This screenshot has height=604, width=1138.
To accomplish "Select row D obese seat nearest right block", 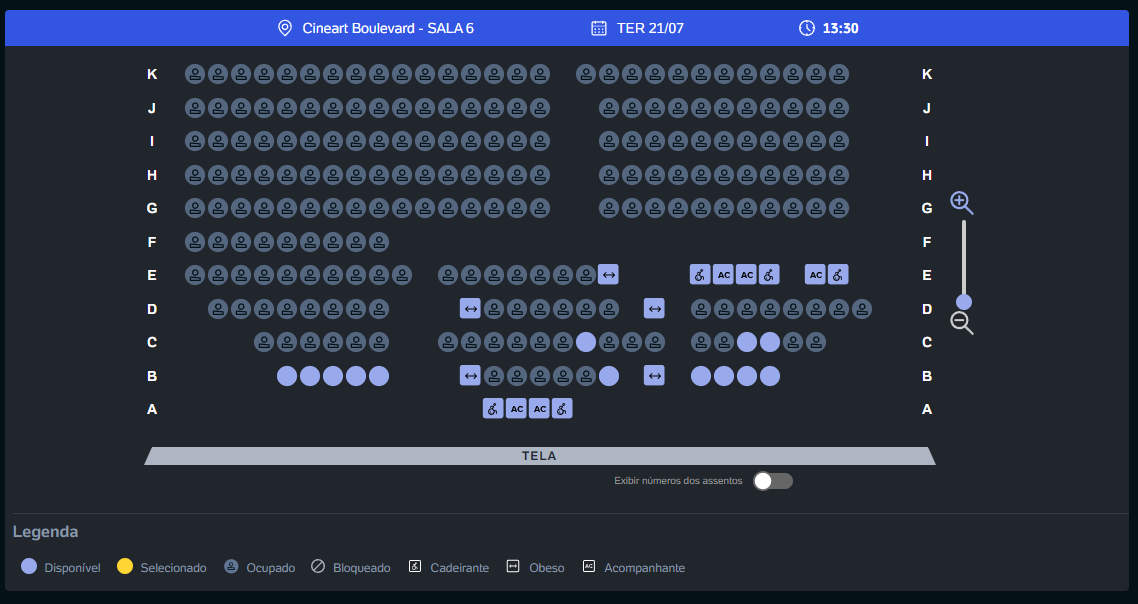I will 654,309.
